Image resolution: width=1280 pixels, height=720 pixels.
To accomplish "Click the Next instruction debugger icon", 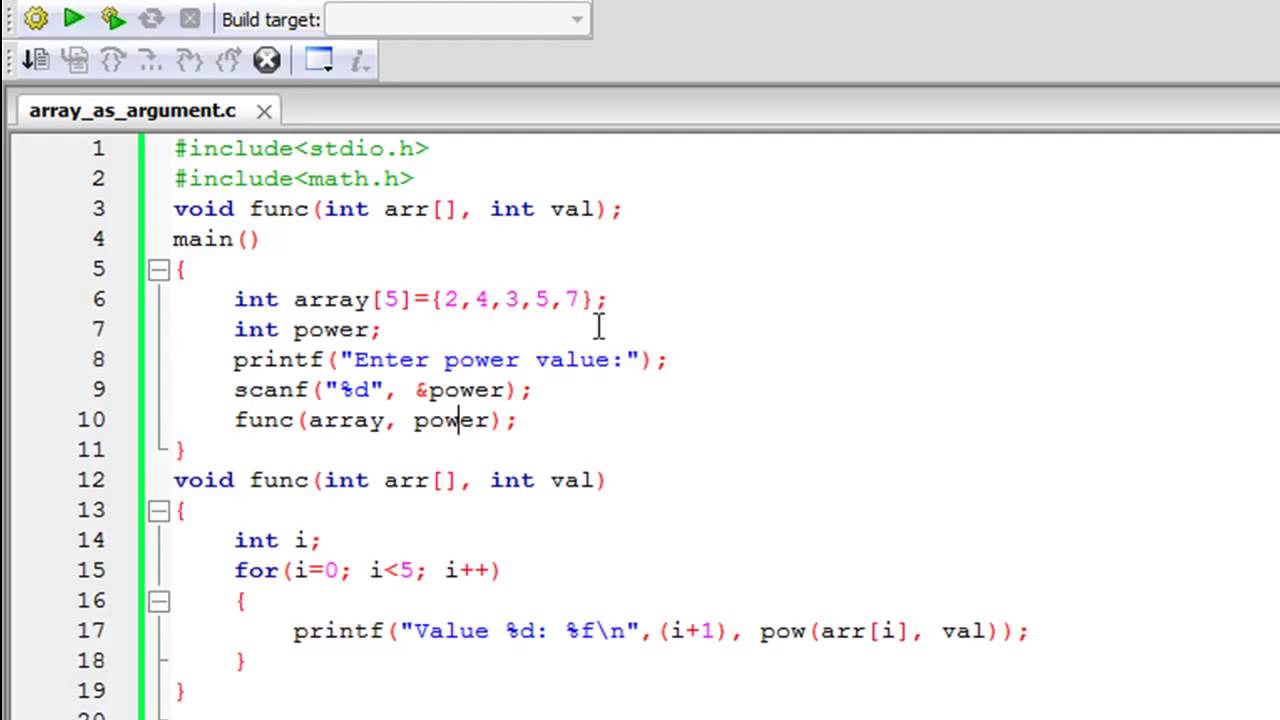I will tap(189, 60).
